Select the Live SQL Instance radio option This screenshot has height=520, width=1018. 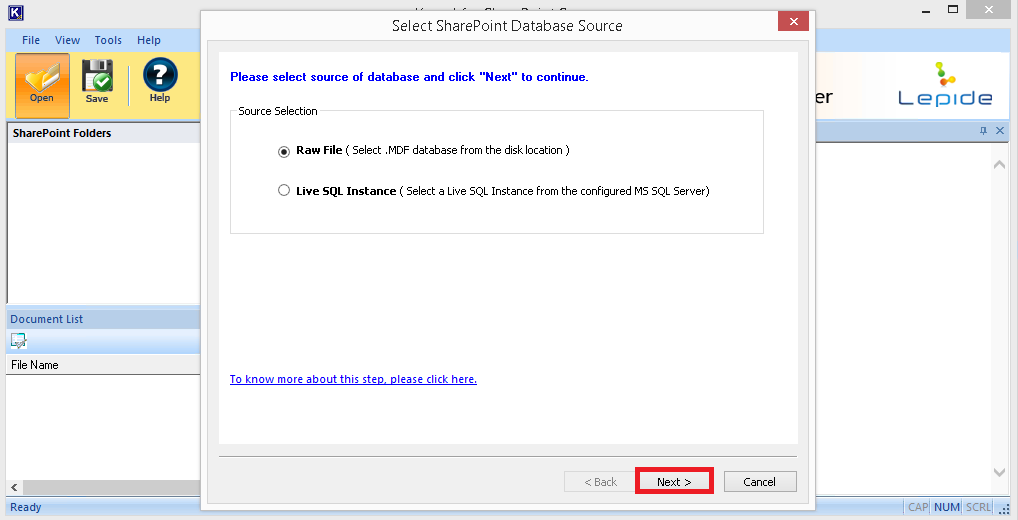click(x=284, y=191)
